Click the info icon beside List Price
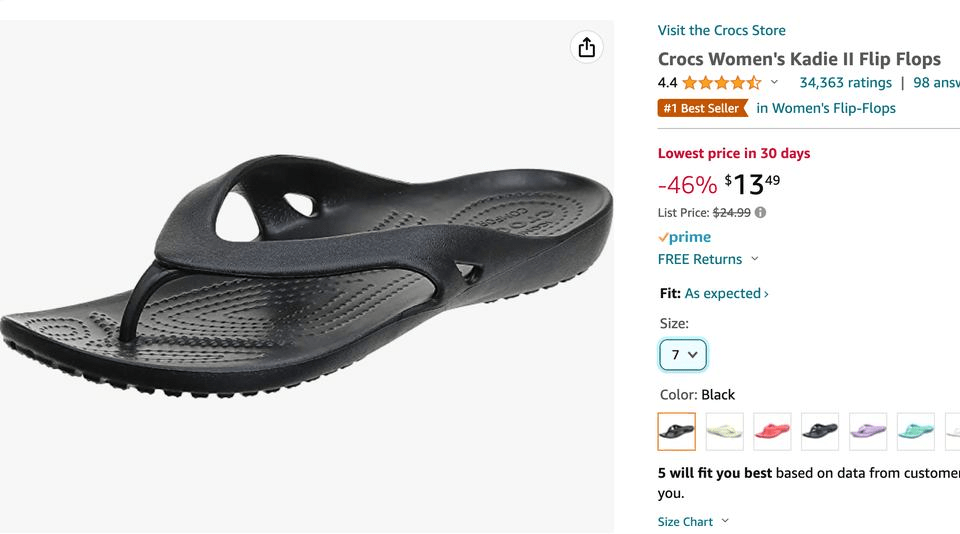The width and height of the screenshot is (960, 534). pyautogui.click(x=761, y=212)
